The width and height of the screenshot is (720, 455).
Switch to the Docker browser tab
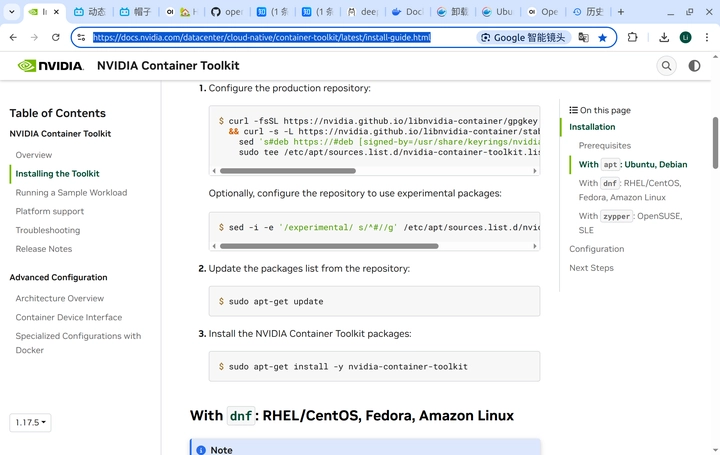tap(408, 12)
